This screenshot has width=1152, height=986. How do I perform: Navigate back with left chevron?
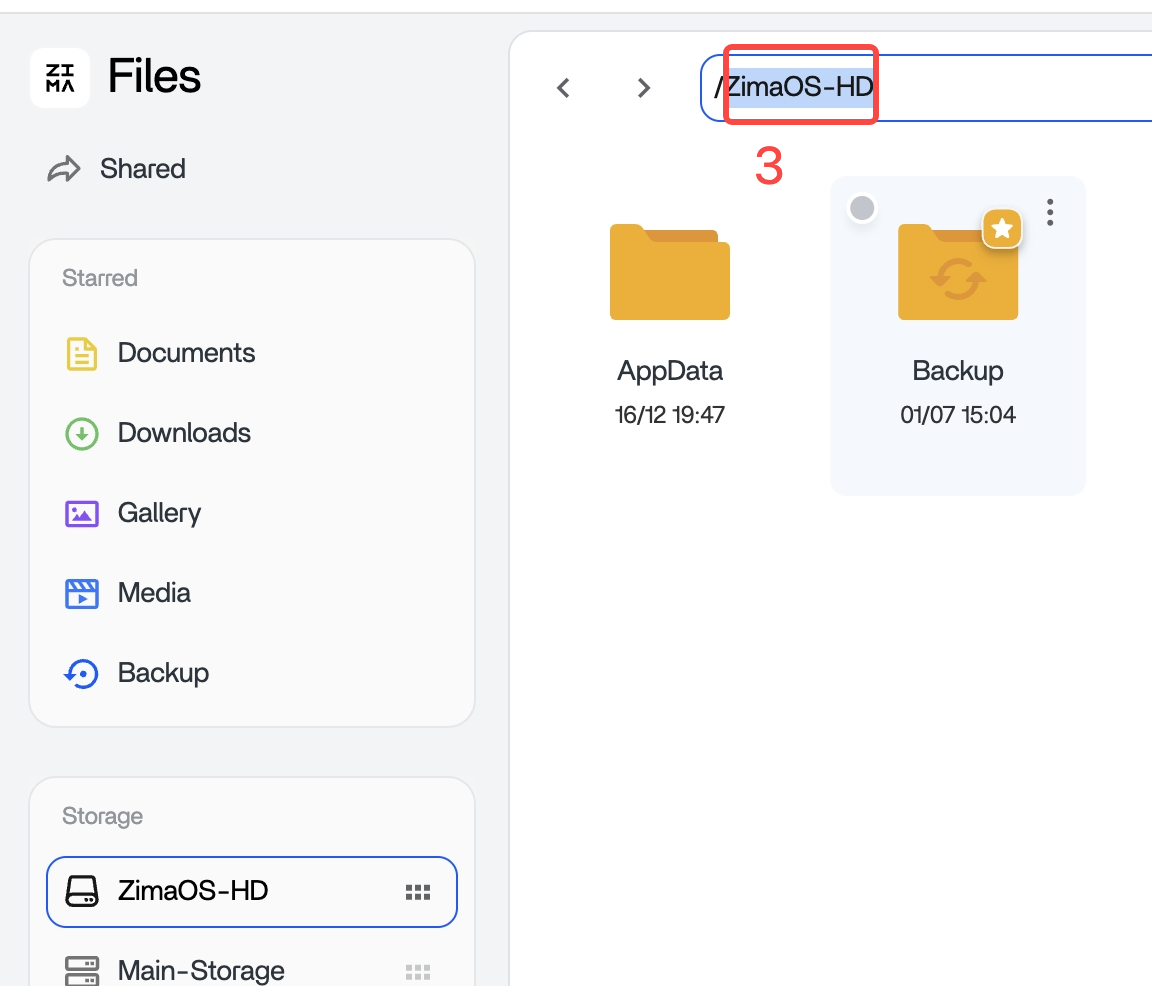click(x=564, y=88)
